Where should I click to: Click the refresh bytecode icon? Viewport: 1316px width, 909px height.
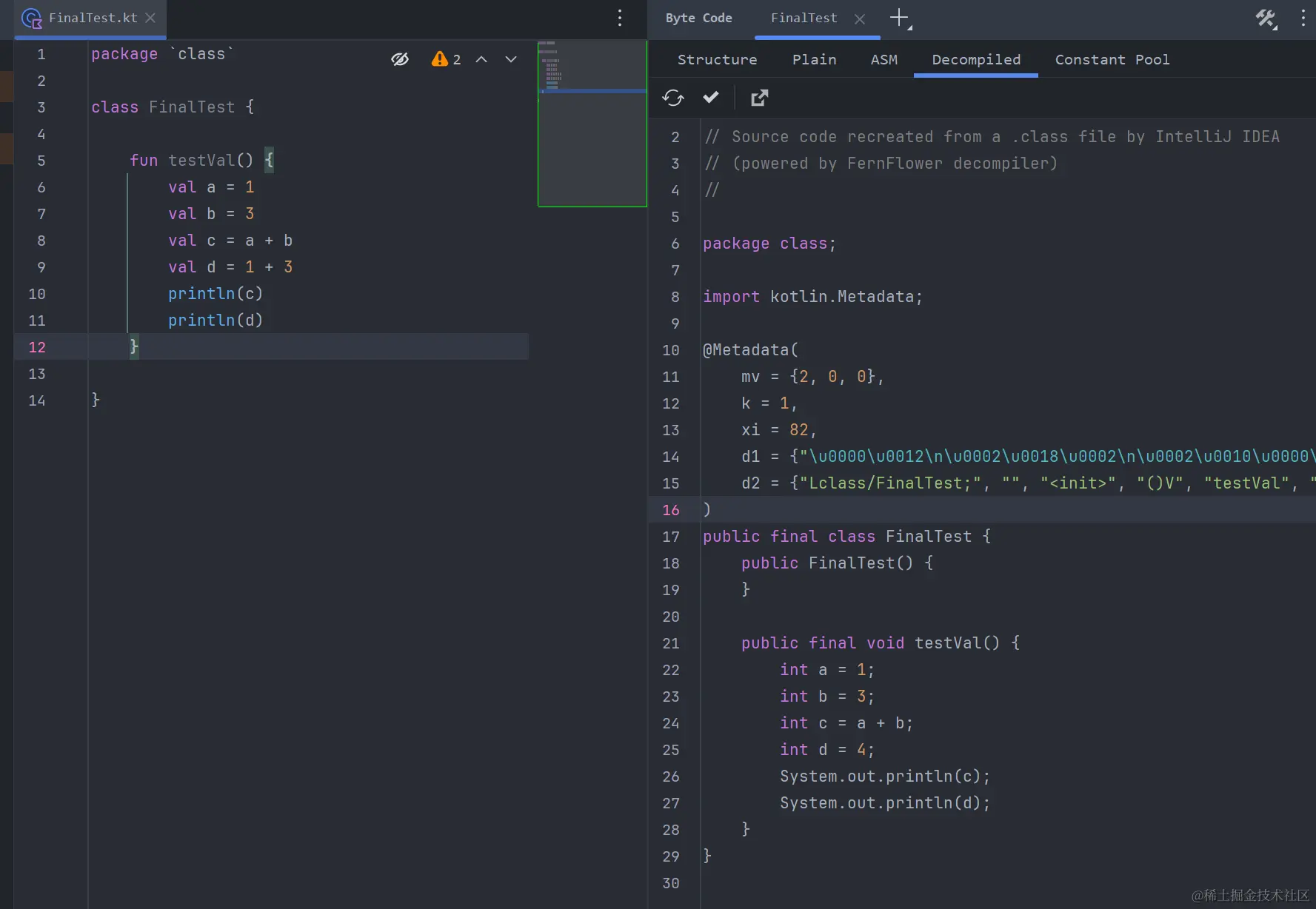pos(673,98)
